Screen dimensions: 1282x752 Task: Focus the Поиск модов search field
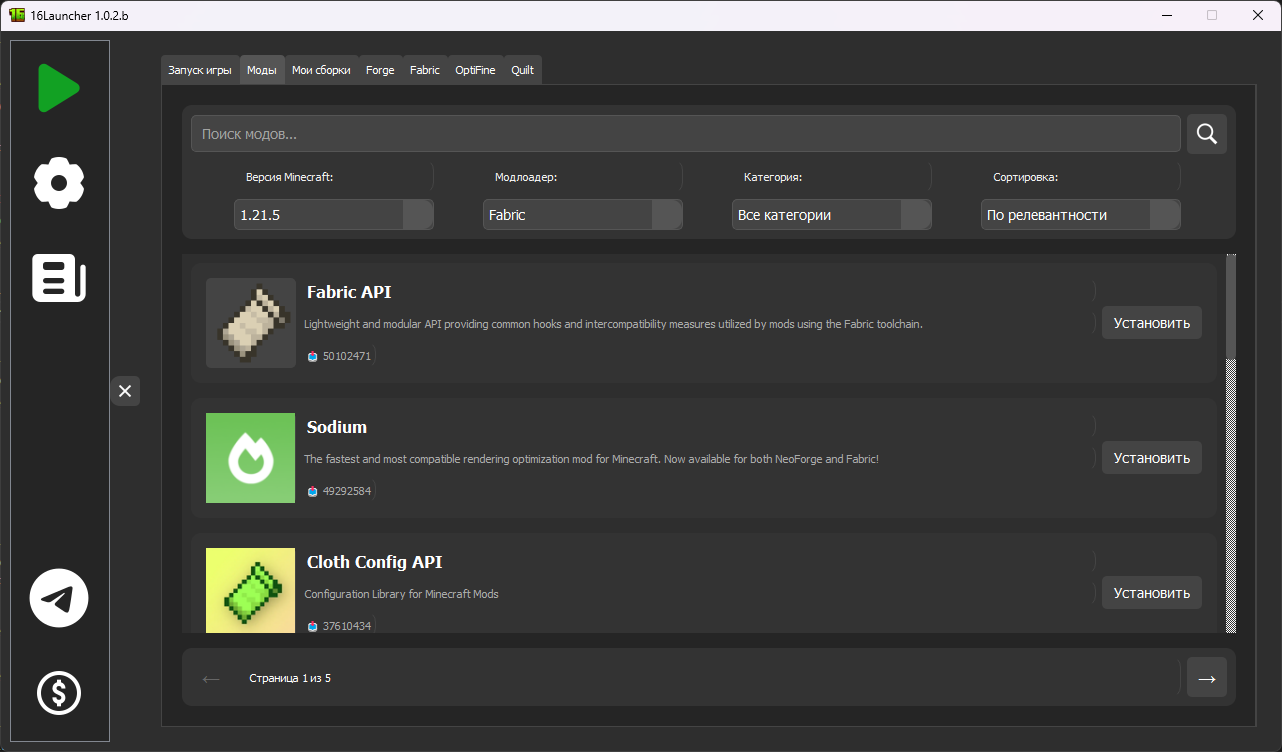coord(686,134)
